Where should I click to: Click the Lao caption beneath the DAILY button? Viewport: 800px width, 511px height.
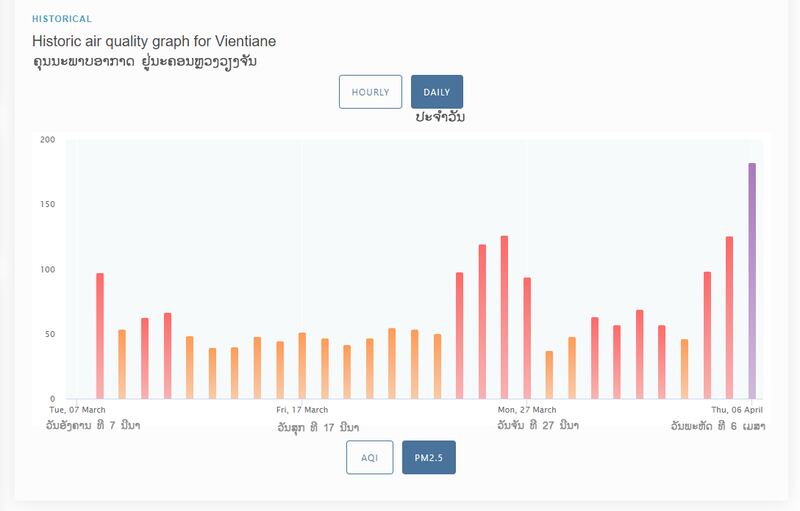(441, 118)
